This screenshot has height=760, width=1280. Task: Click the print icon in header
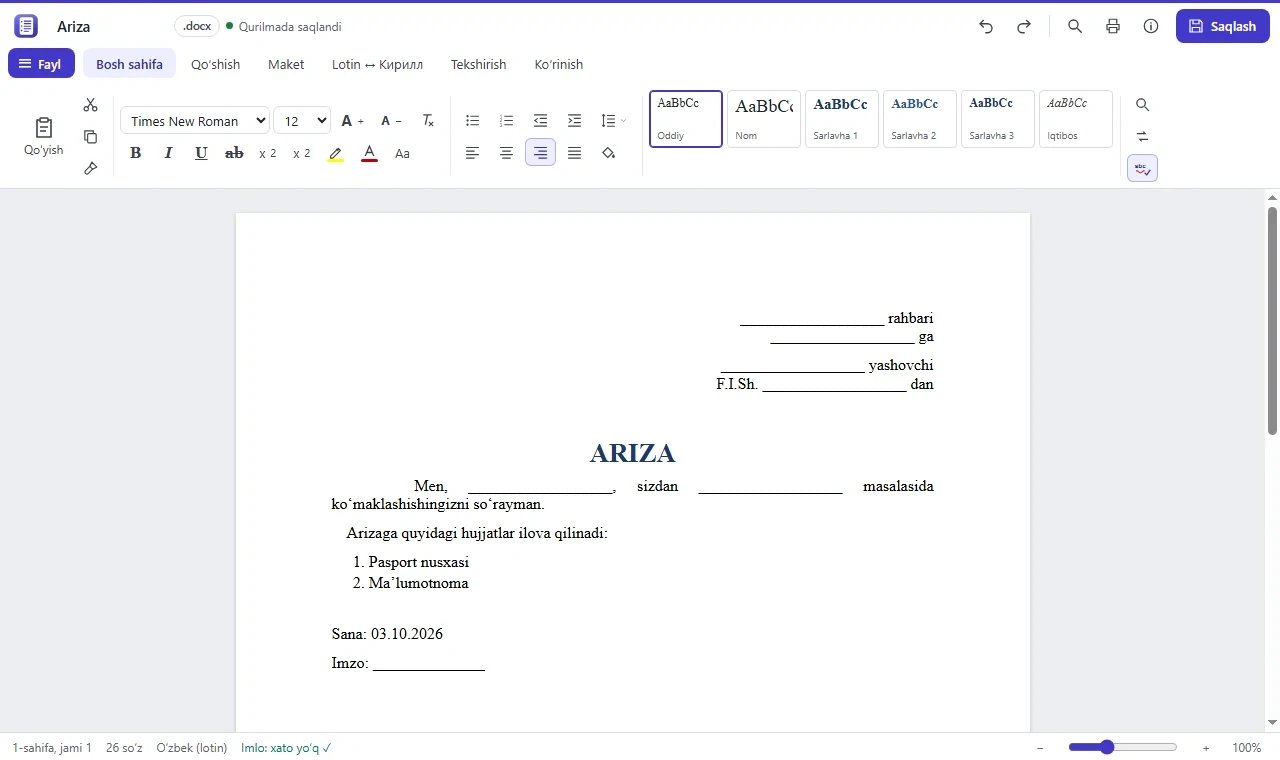pos(1113,27)
